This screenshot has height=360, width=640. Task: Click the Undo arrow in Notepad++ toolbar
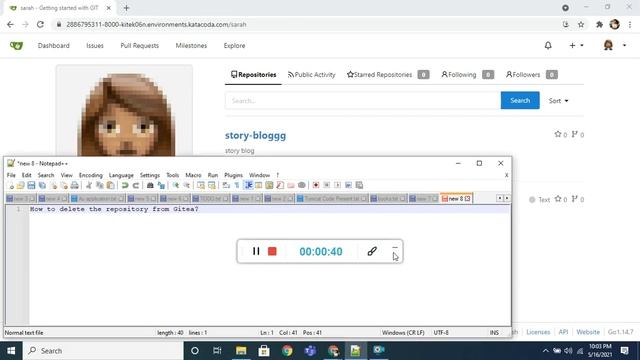[x=125, y=185]
